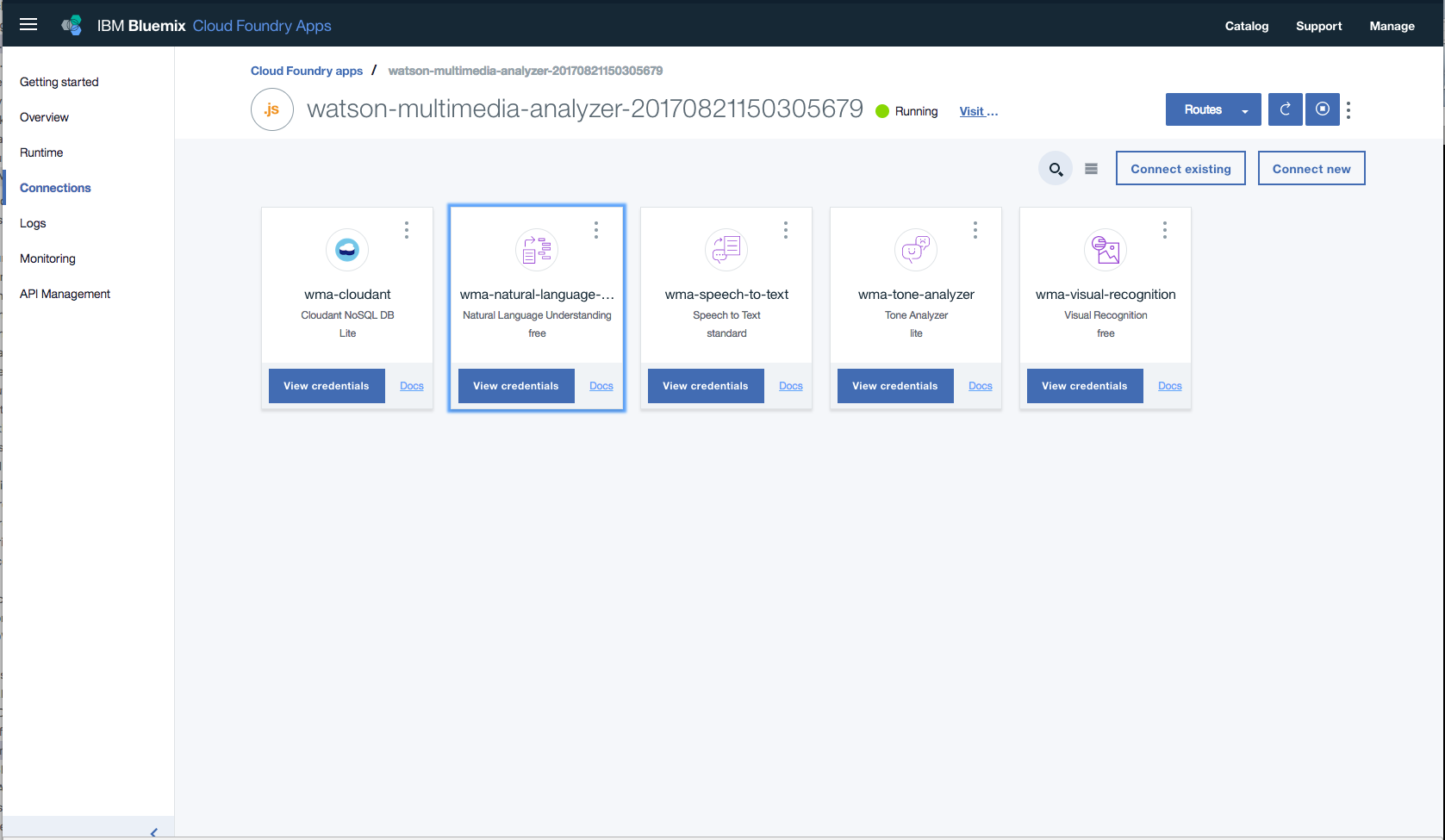Open API Management in the sidebar
The image size is (1445, 840).
[x=65, y=294]
